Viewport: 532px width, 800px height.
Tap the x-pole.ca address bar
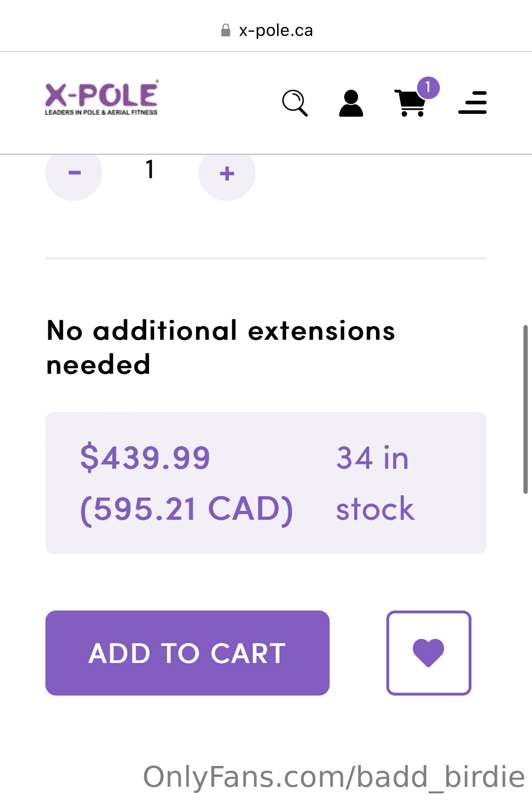tap(266, 31)
